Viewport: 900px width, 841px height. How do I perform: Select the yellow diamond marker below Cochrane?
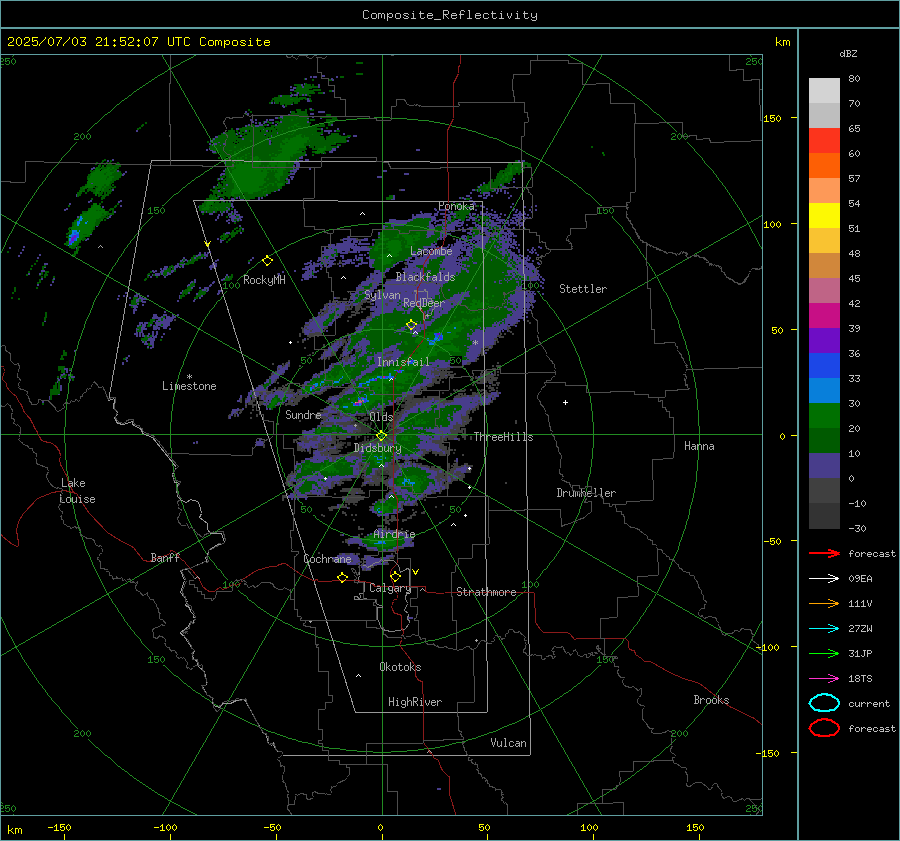[x=342, y=577]
